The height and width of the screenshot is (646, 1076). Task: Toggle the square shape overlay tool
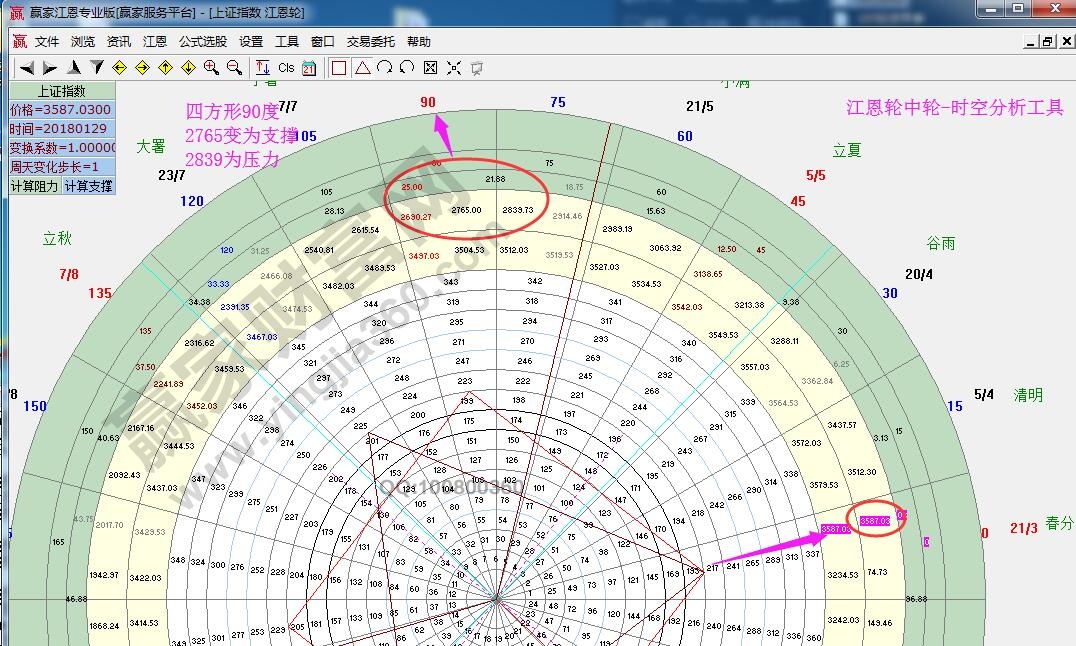tap(339, 68)
